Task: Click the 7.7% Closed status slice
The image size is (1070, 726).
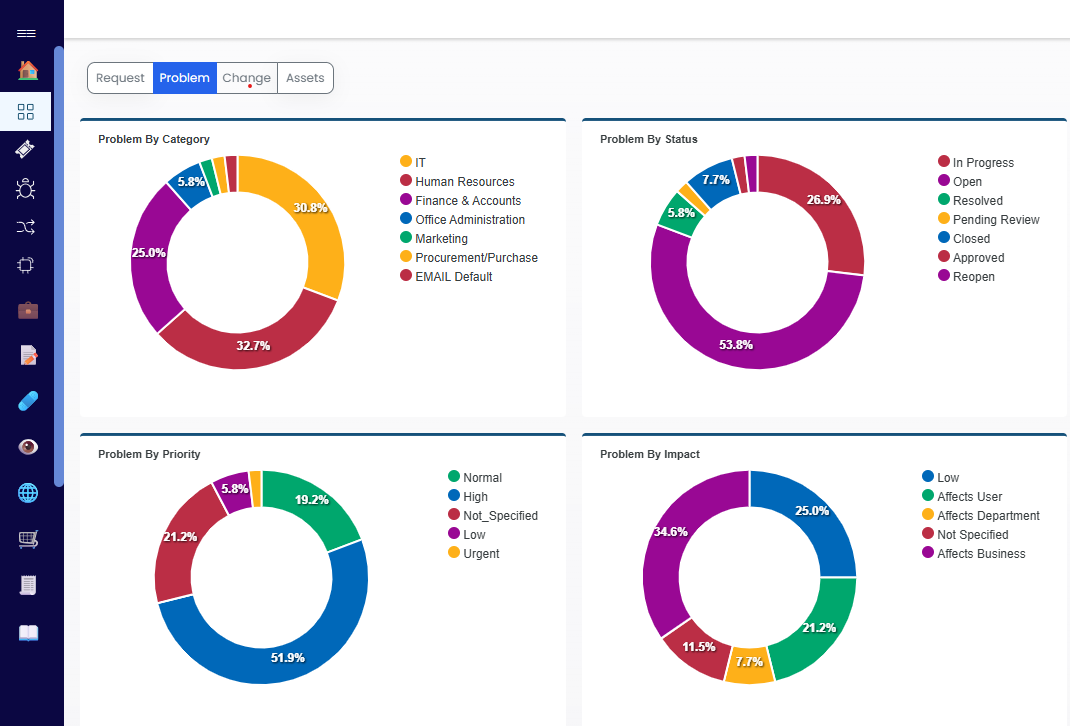Action: [716, 180]
